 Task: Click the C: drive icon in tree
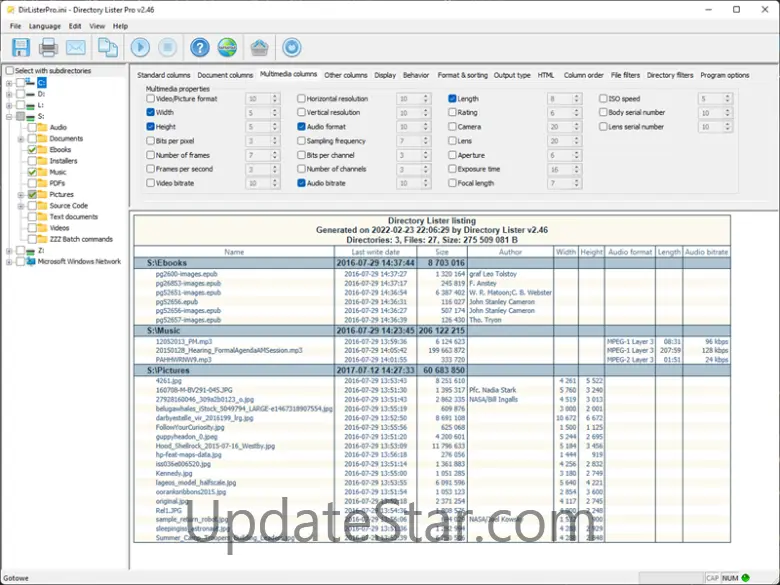[x=30, y=82]
